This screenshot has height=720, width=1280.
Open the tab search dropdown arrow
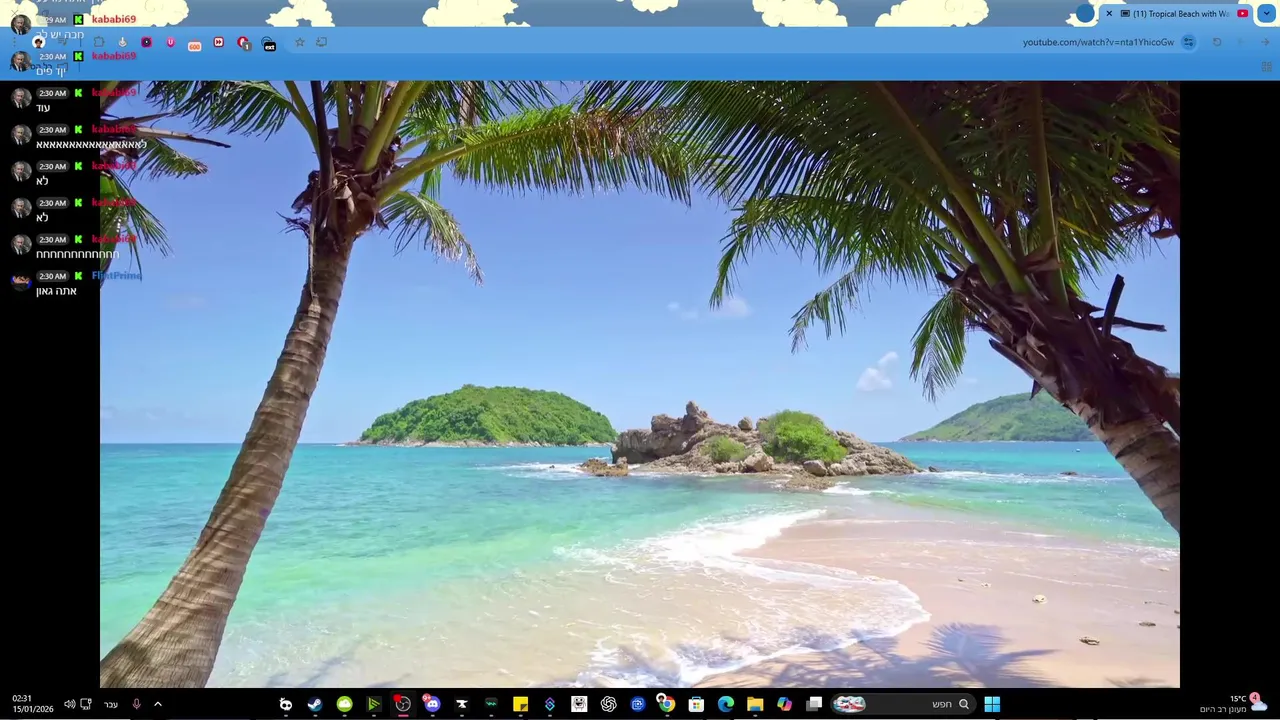1266,14
